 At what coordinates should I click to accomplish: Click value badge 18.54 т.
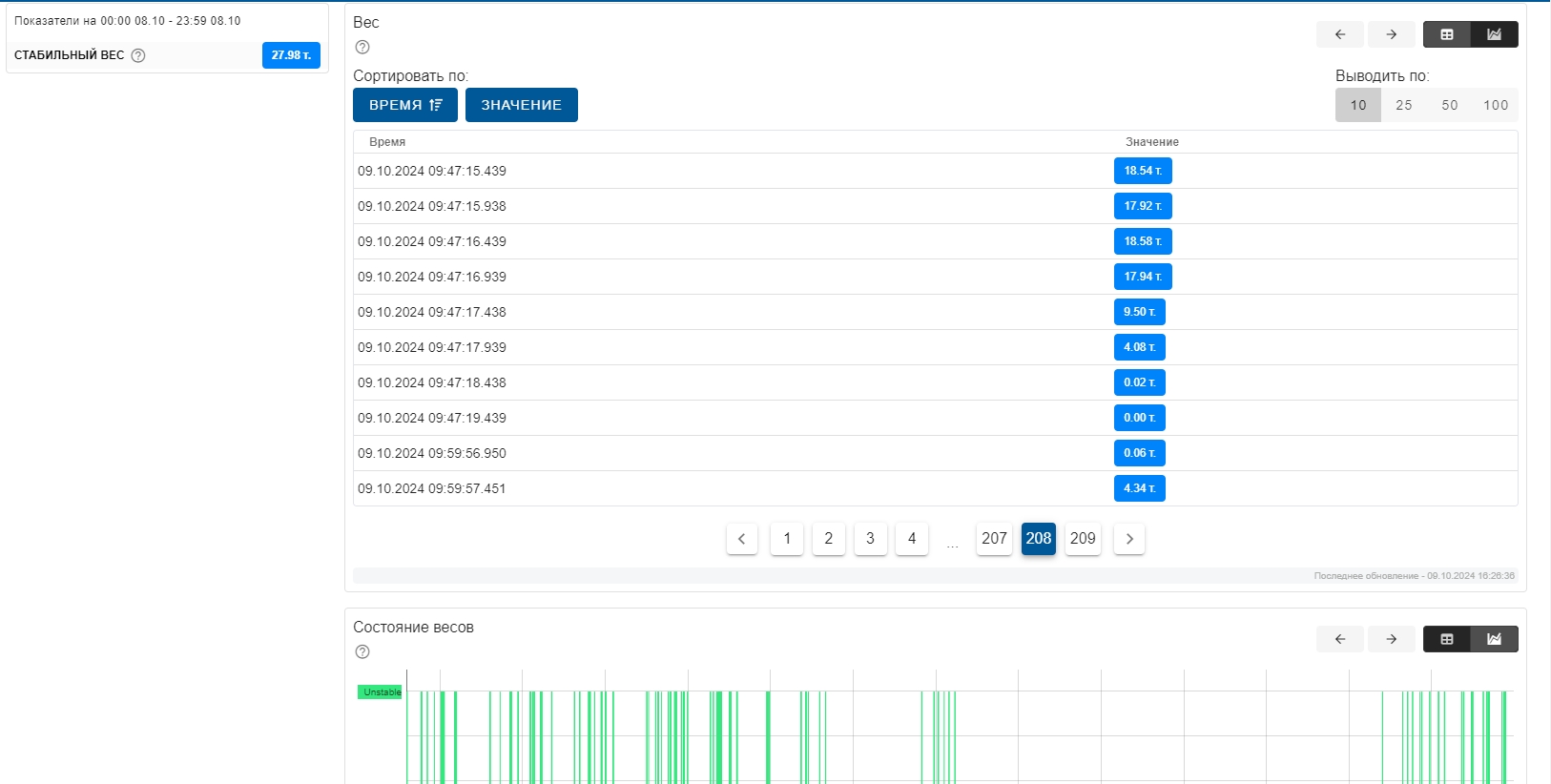pyautogui.click(x=1143, y=171)
